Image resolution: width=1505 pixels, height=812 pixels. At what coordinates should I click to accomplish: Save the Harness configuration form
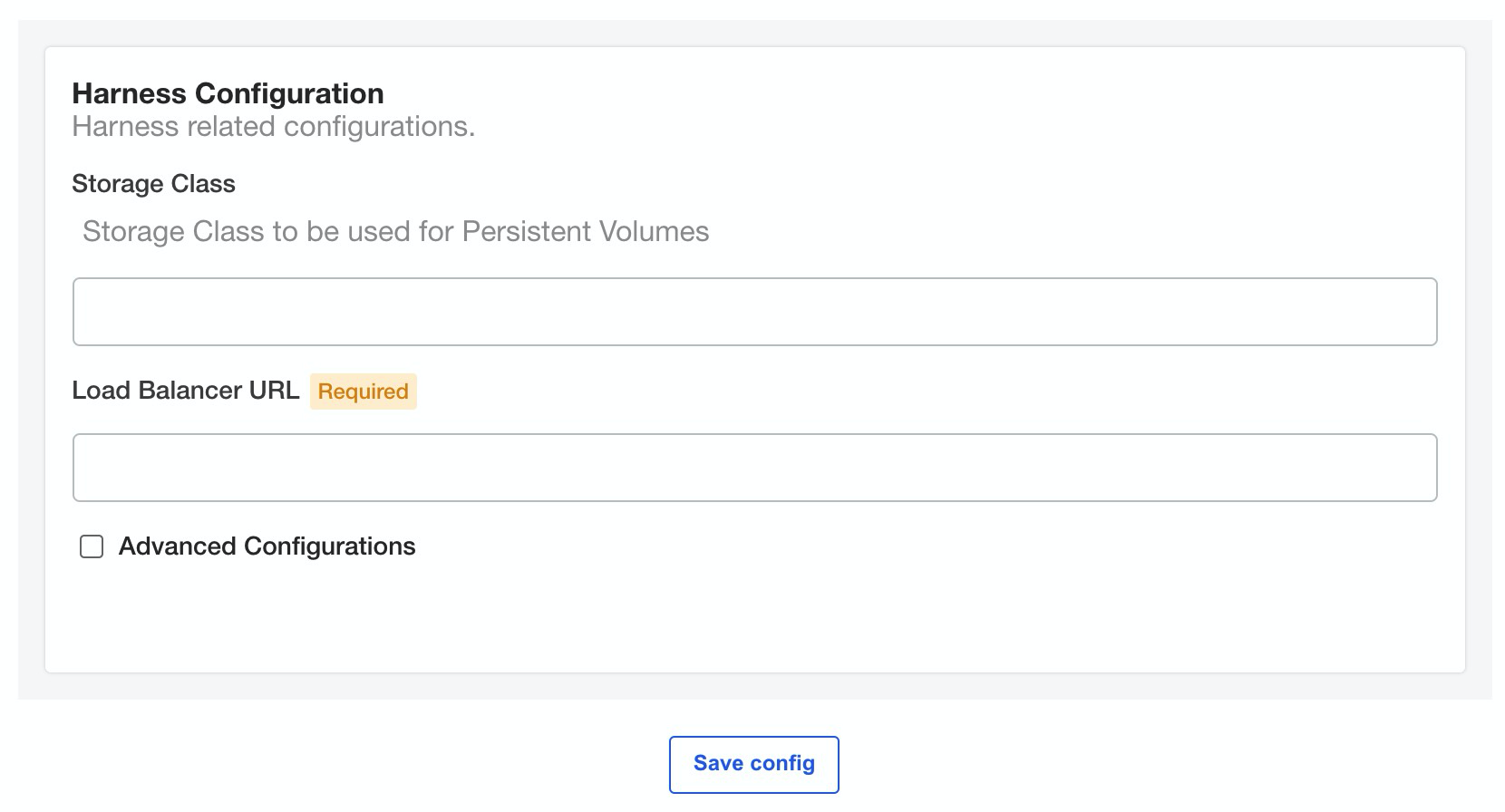tap(754, 764)
